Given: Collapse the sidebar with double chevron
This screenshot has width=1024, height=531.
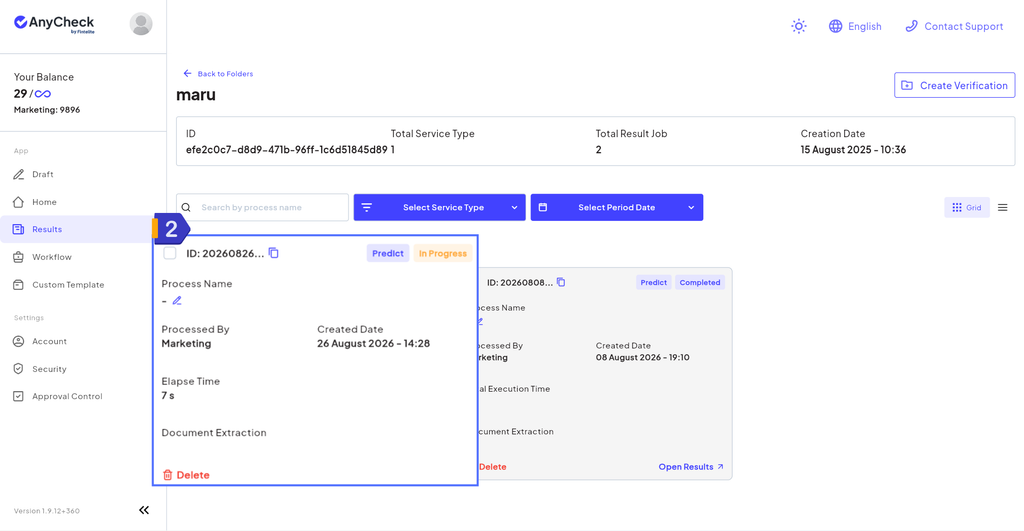Looking at the screenshot, I should tap(144, 510).
